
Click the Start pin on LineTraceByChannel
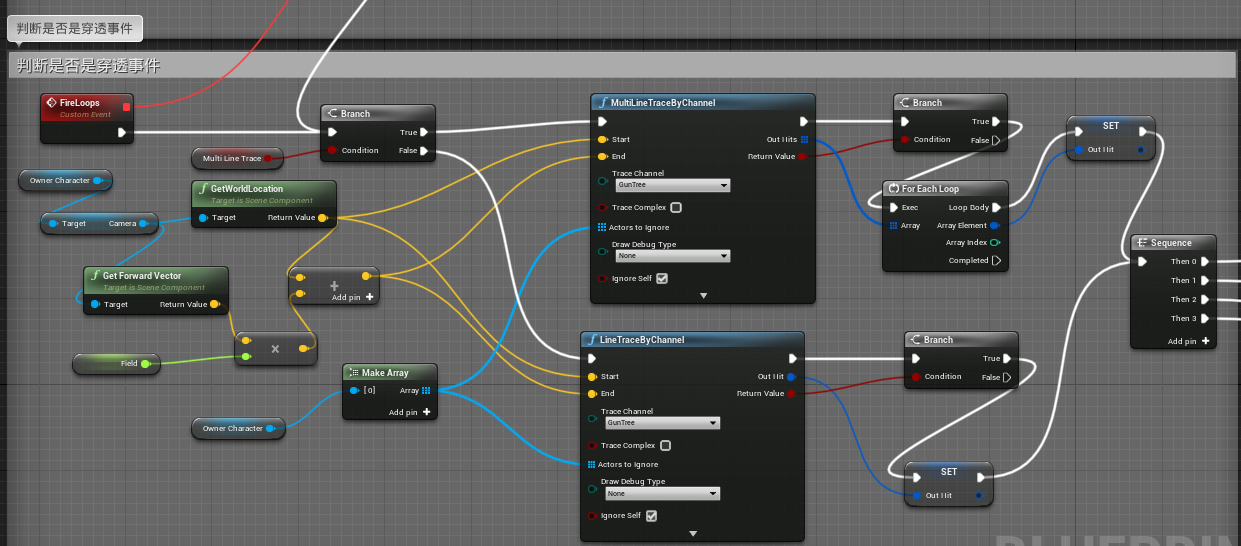(591, 377)
